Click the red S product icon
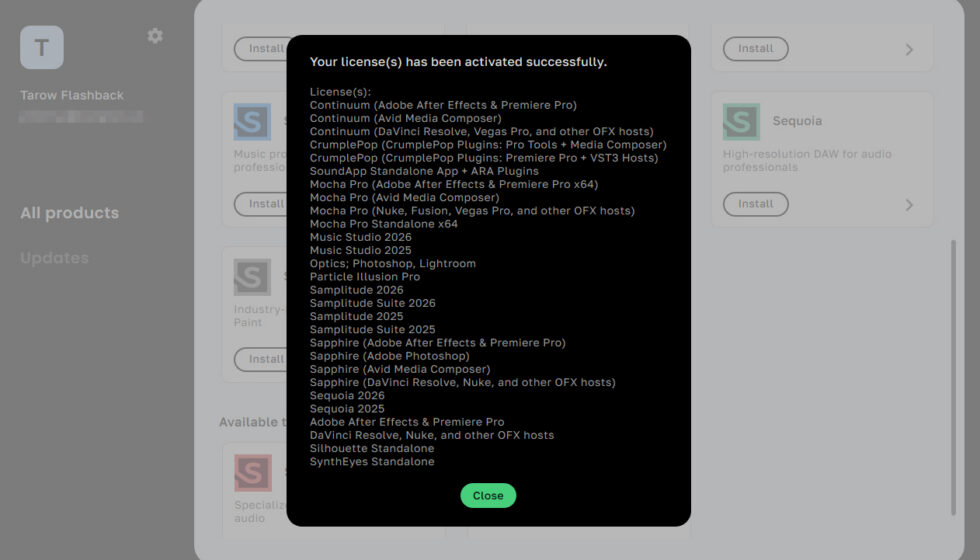The height and width of the screenshot is (560, 980). coord(252,472)
